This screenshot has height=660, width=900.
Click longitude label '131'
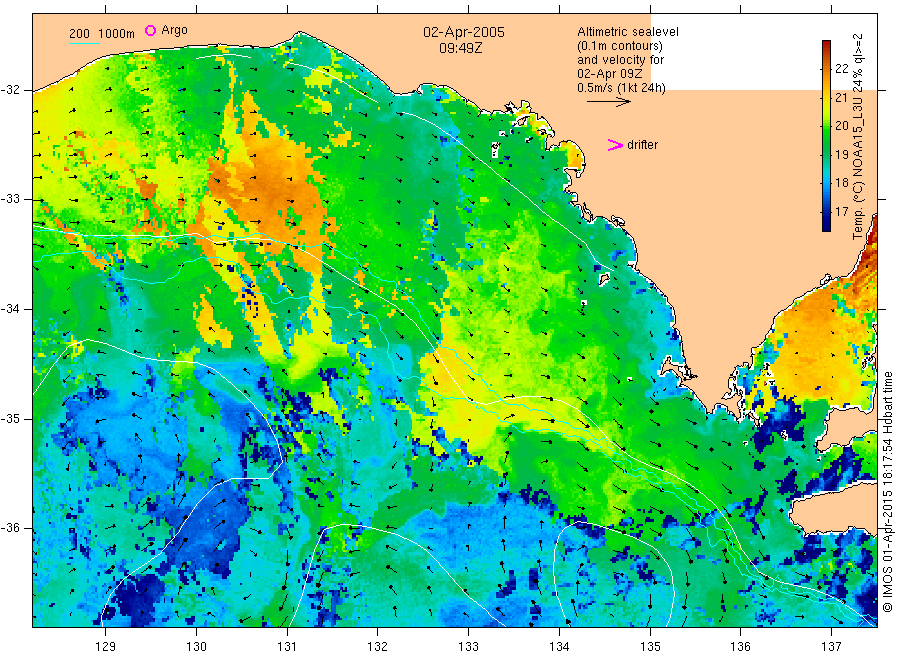287,647
